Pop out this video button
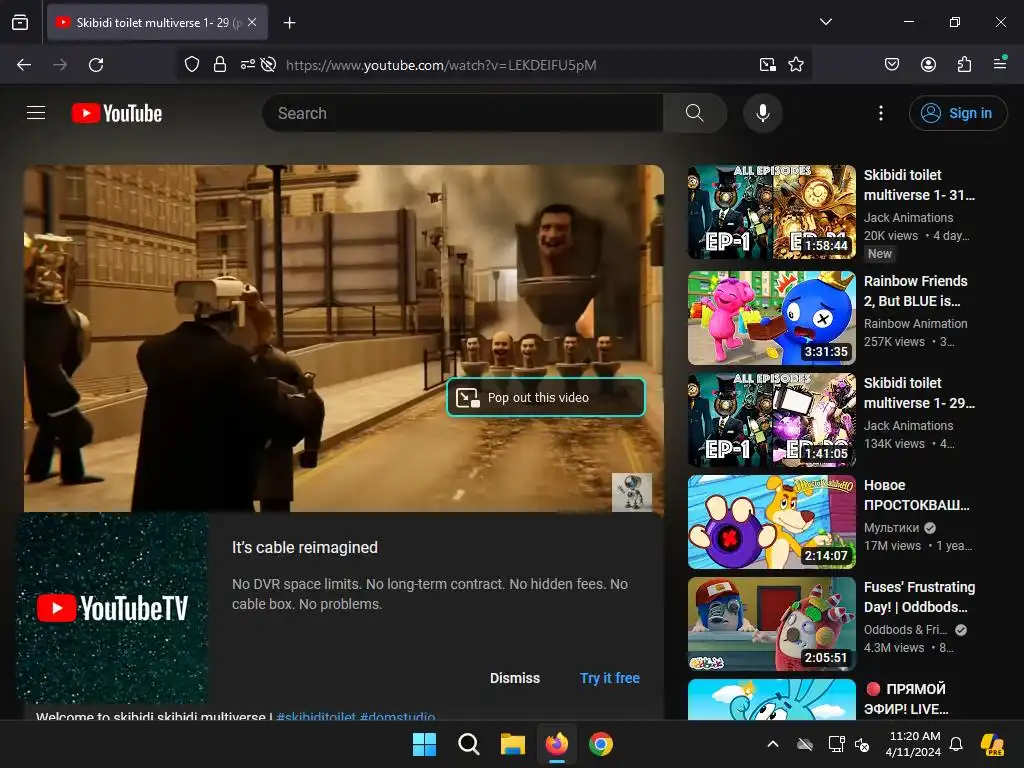Screen dimensions: 1024x768 pyautogui.click(x=546, y=397)
